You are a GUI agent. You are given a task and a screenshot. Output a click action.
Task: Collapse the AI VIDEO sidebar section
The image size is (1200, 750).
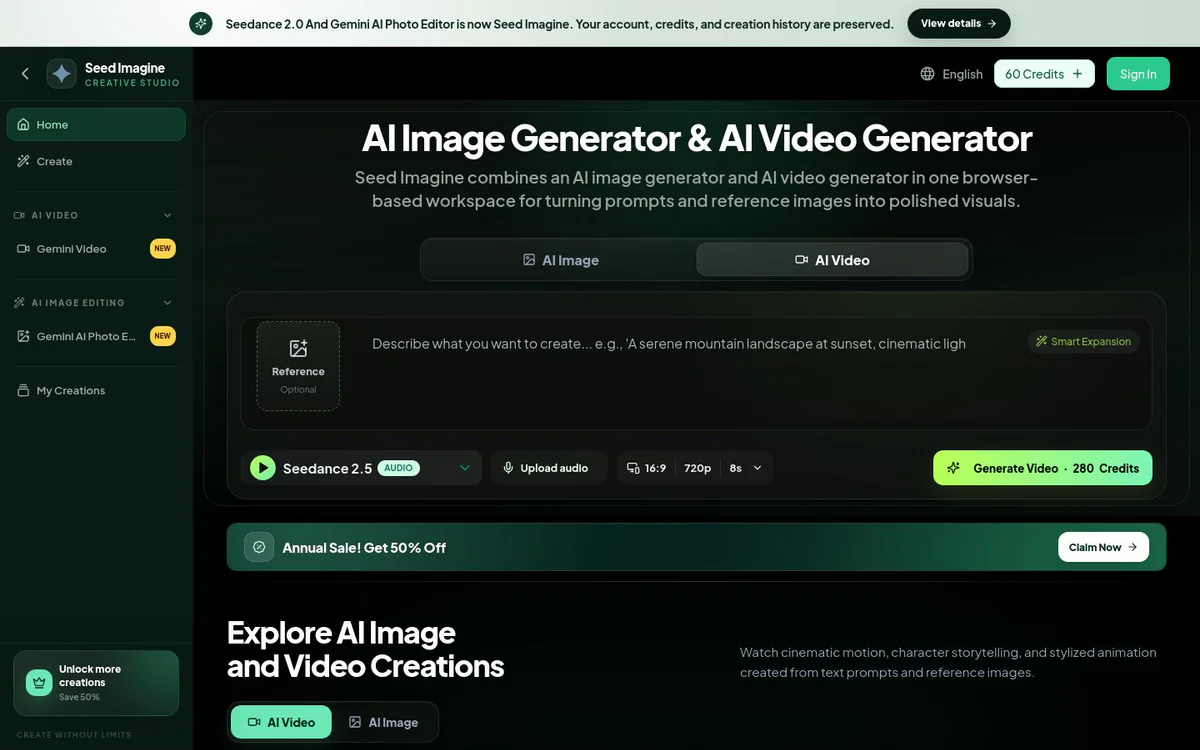(x=167, y=215)
